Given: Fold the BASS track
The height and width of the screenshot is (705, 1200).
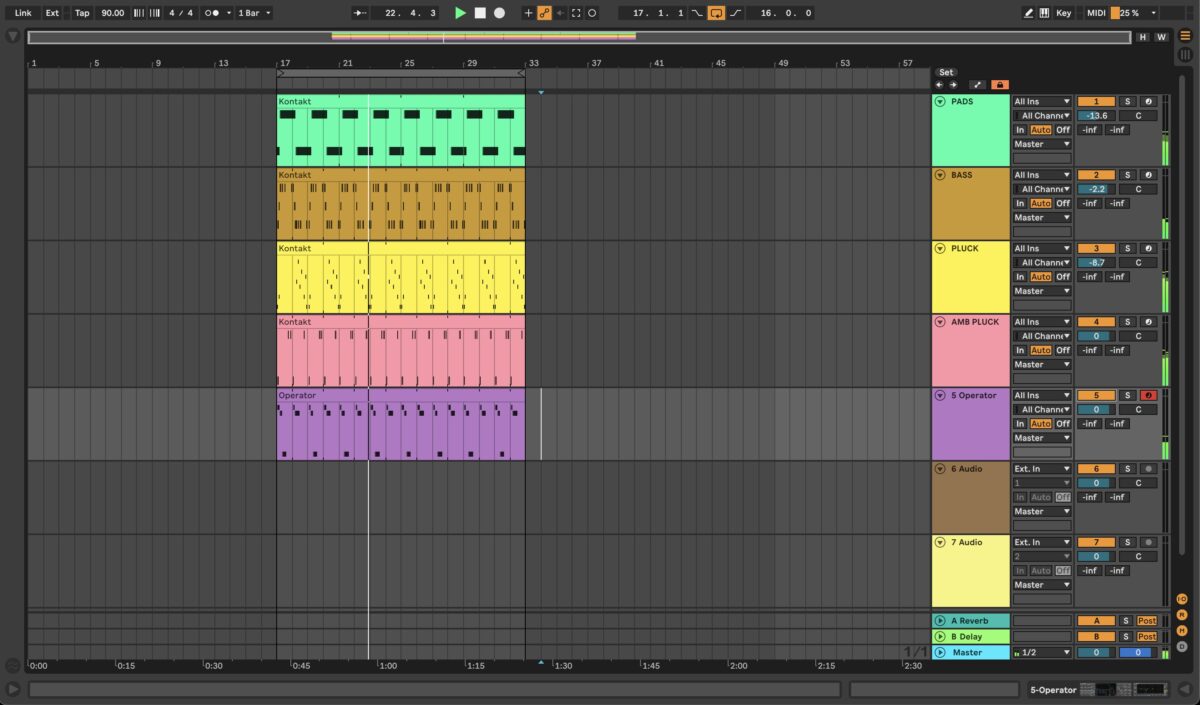Looking at the screenshot, I should tap(940, 175).
